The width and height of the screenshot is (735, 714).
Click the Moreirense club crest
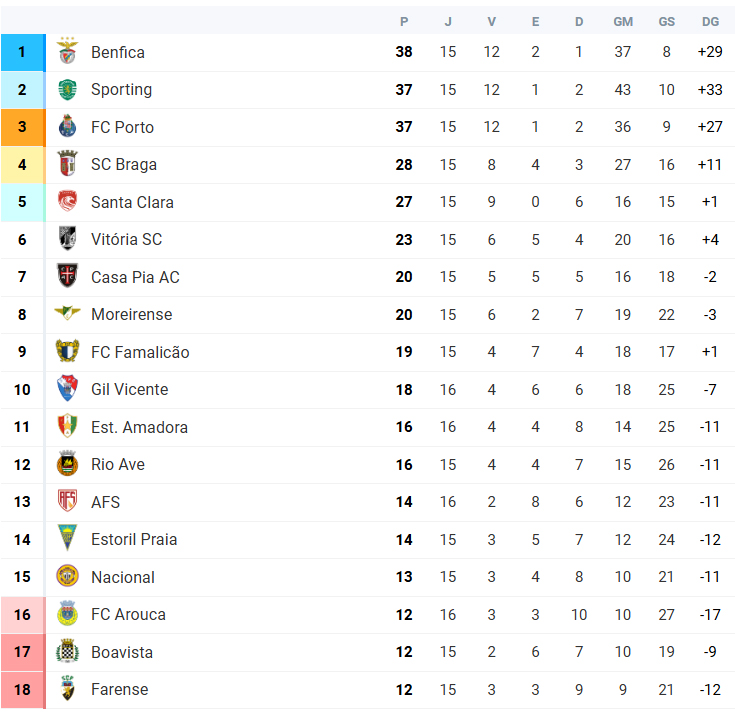pyautogui.click(x=68, y=313)
